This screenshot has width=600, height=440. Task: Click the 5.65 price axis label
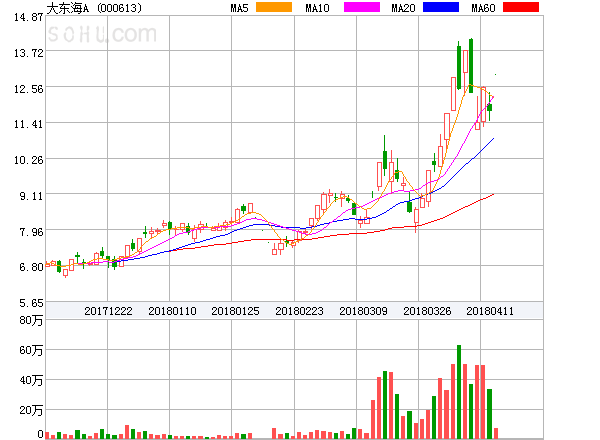pos(31,303)
